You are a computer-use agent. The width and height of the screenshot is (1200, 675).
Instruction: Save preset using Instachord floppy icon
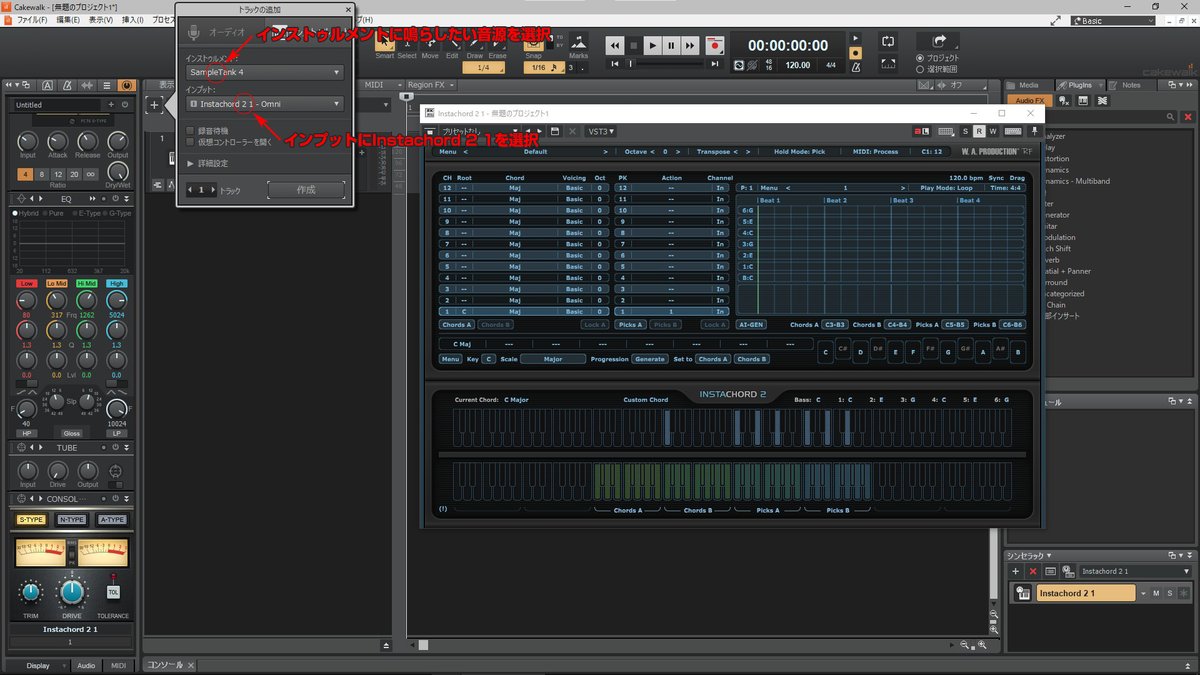pos(554,131)
